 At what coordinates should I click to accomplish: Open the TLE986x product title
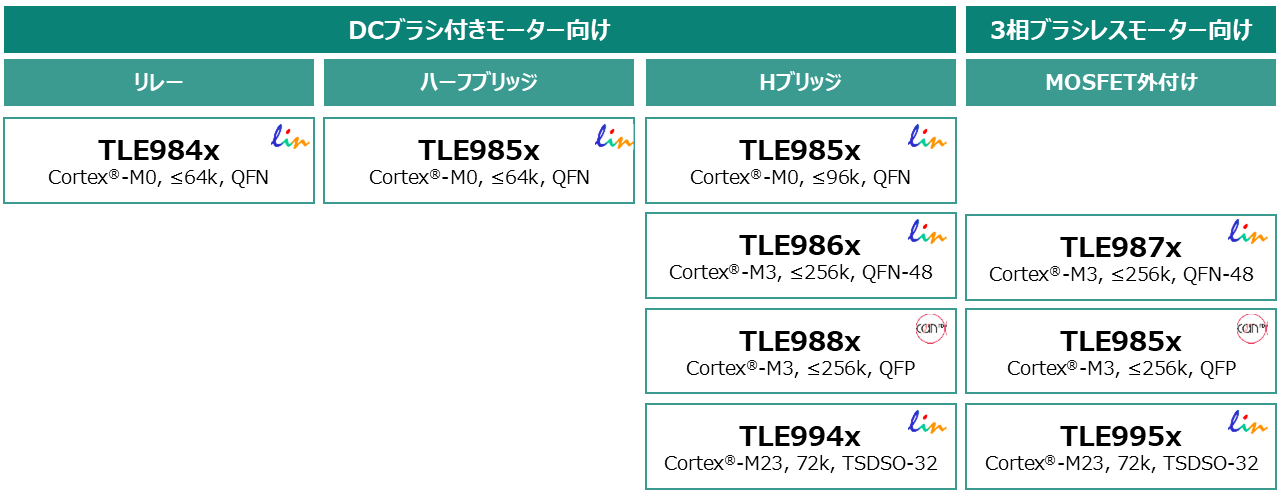click(x=800, y=245)
